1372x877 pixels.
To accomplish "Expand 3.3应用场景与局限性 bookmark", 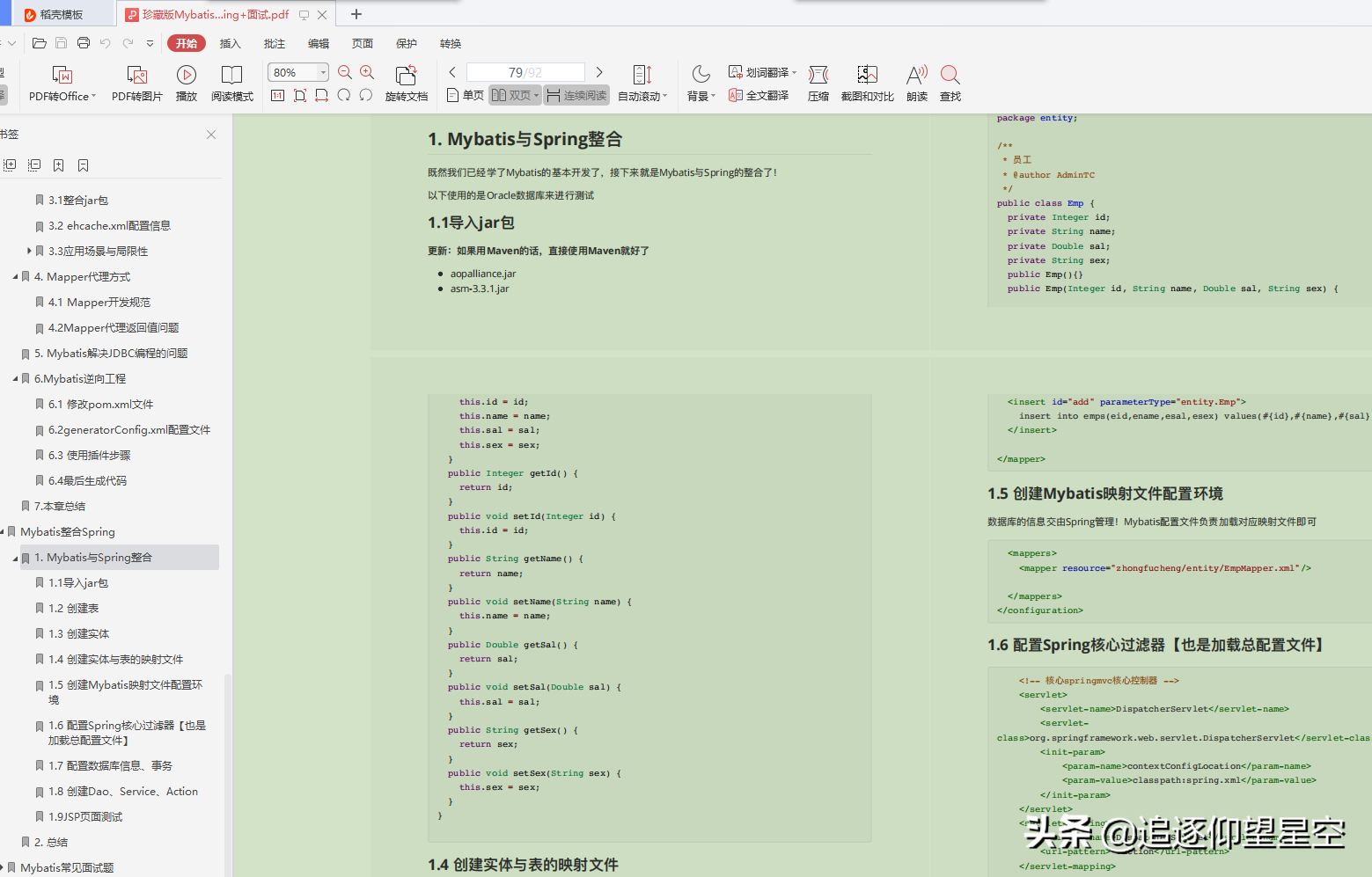I will (x=29, y=251).
